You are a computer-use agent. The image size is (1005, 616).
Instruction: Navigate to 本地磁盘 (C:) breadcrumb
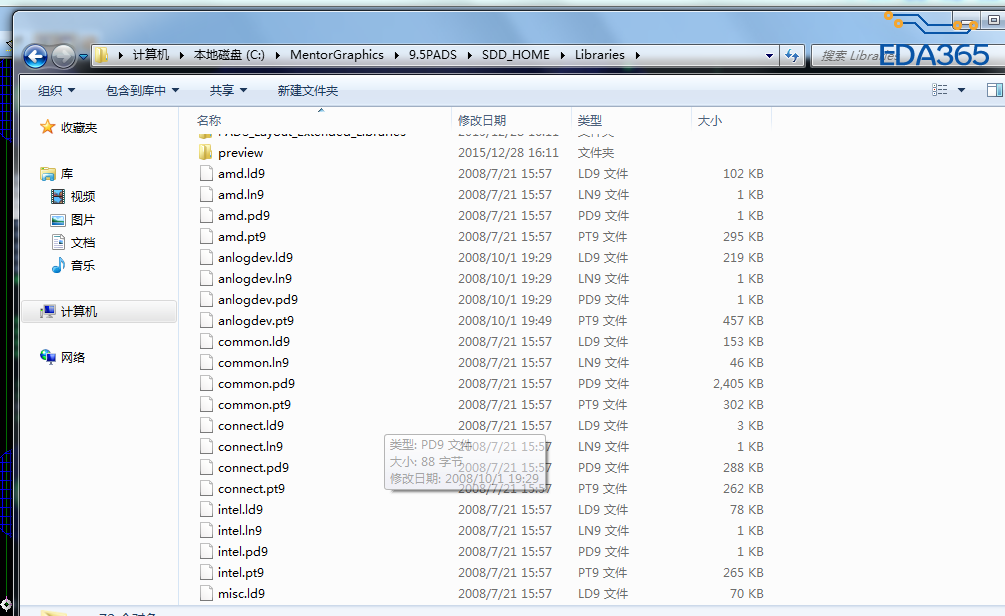pos(229,55)
